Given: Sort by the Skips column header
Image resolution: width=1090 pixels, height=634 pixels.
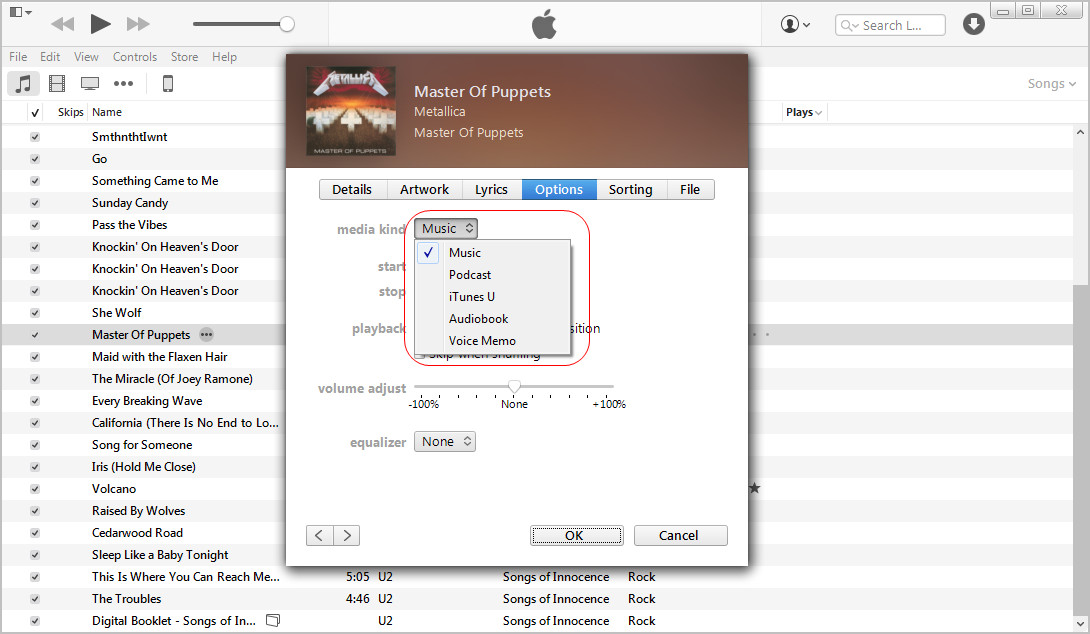Looking at the screenshot, I should click(x=70, y=112).
